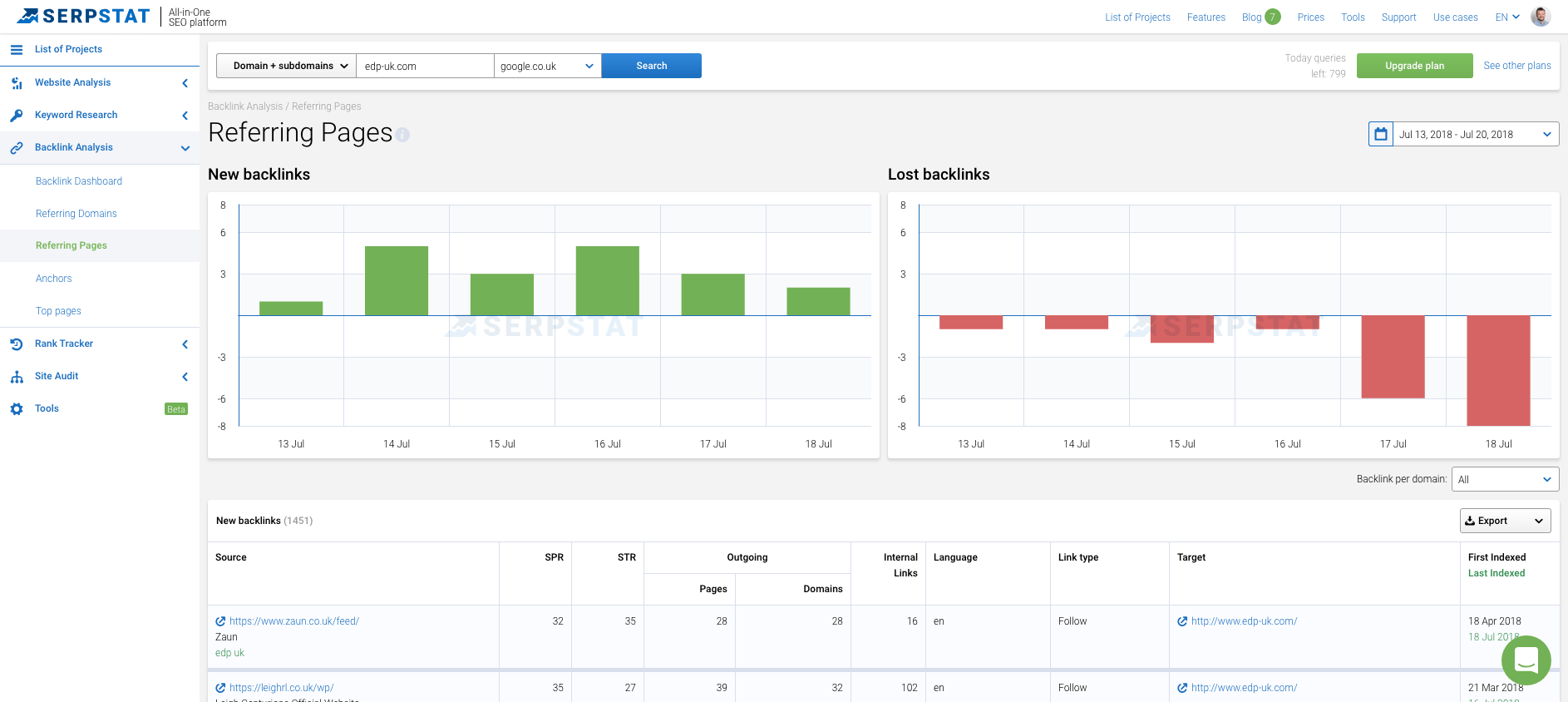Open the Backlink per domain All dropdown
The width and height of the screenshot is (1568, 702).
pos(1505,479)
